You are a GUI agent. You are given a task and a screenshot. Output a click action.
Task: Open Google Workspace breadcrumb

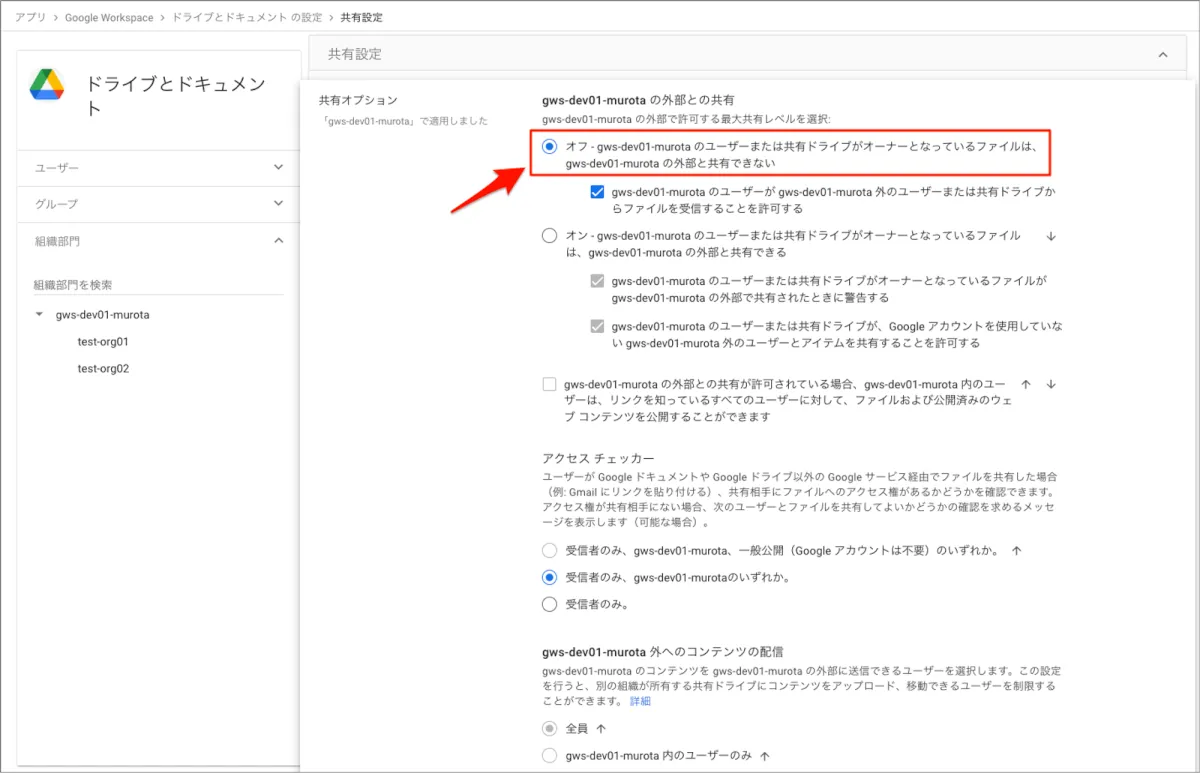pos(109,18)
